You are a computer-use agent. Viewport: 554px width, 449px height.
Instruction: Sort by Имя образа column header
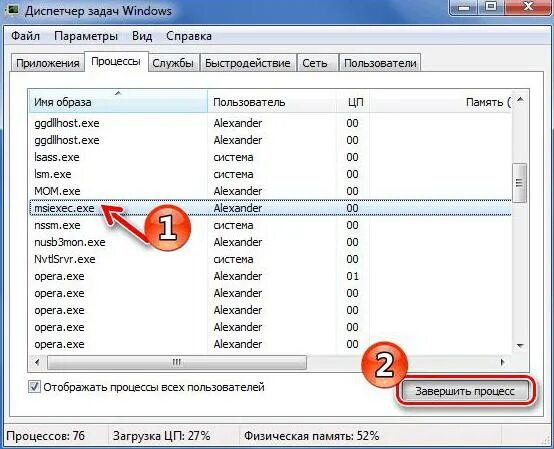tap(118, 102)
